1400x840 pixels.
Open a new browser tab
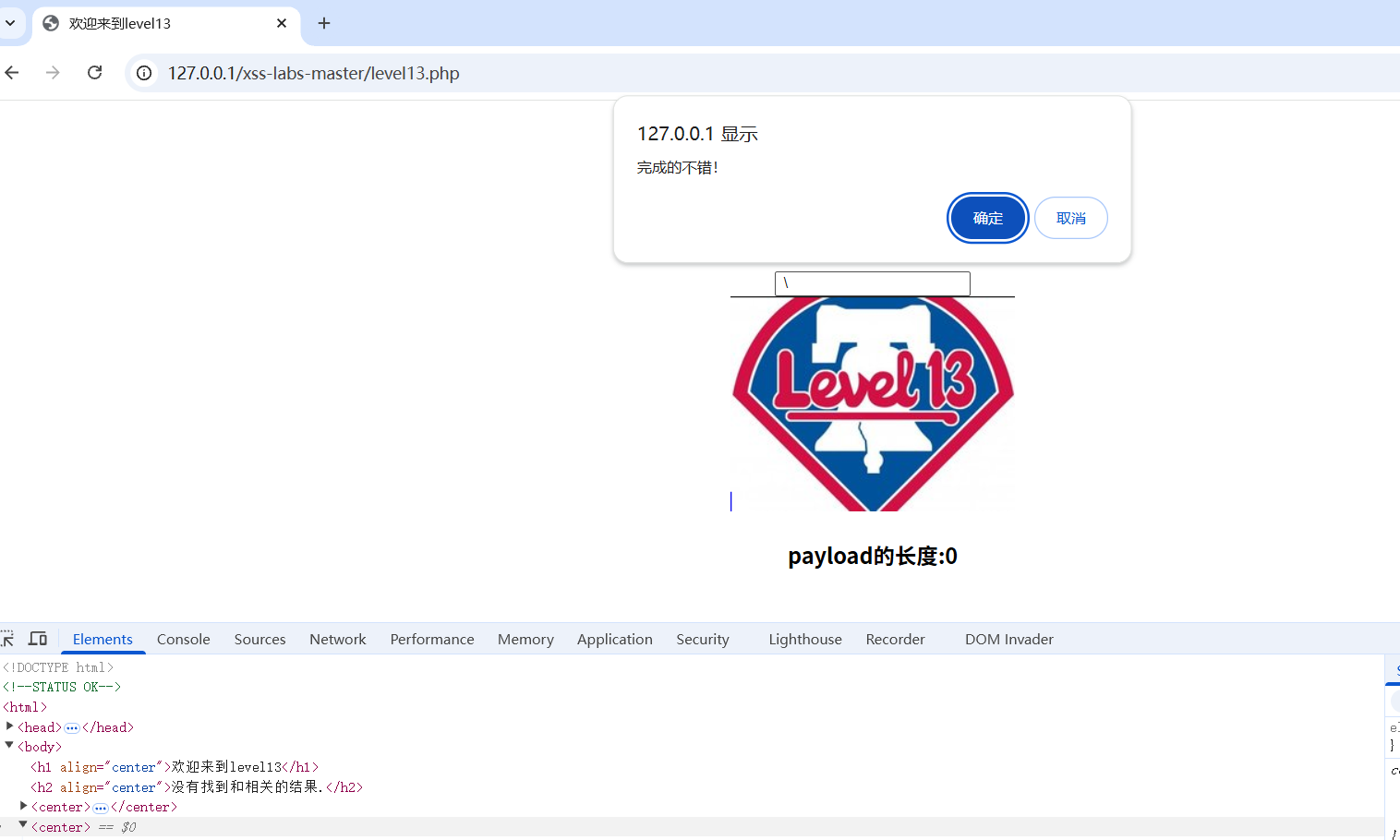324,23
